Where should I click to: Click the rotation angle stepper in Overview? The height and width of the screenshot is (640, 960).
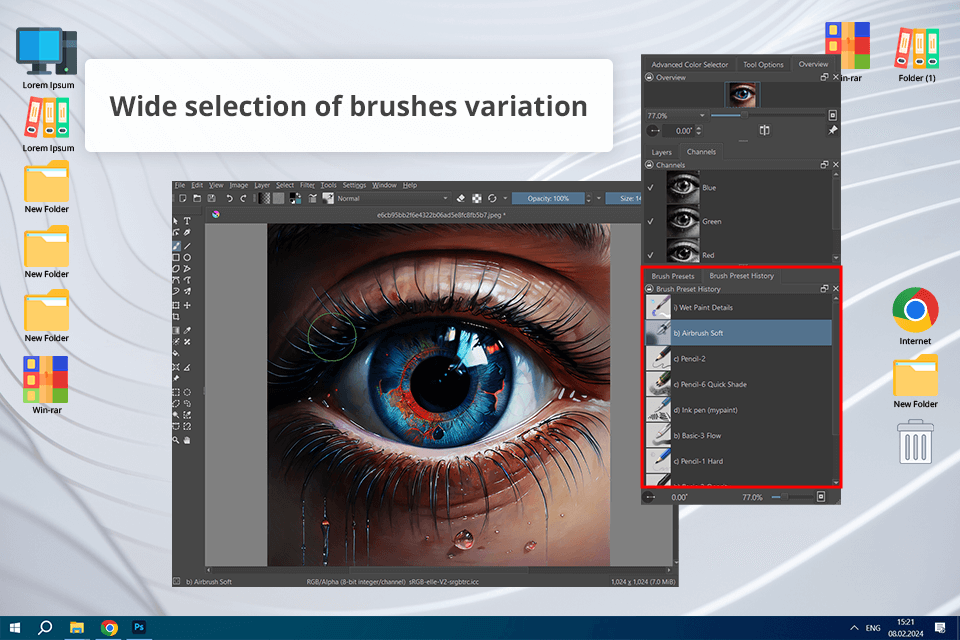pos(699,130)
